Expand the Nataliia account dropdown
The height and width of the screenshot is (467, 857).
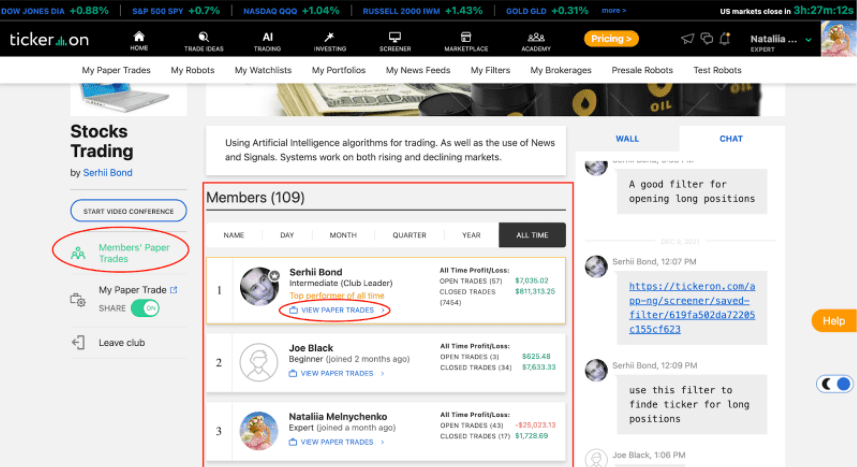click(808, 39)
